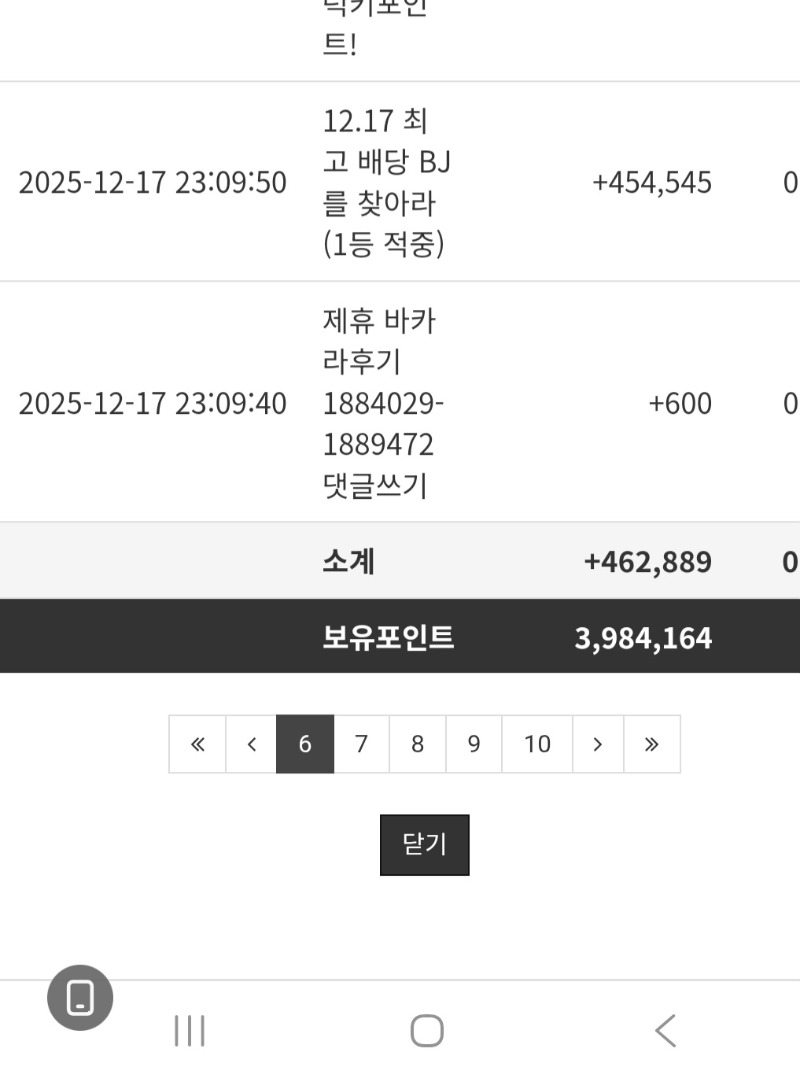Select current page 6 in pagination
Screen dimensions: 800x1078
(305, 744)
